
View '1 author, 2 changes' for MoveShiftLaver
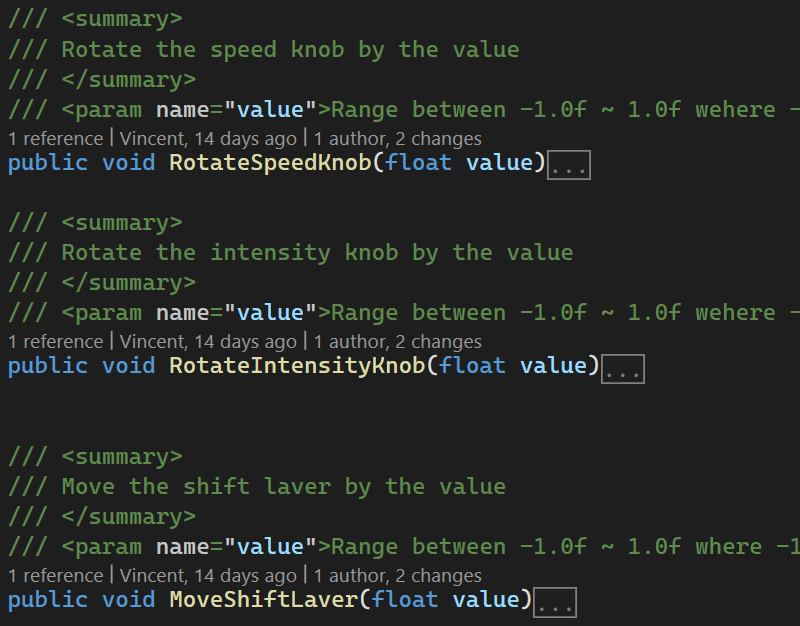(397, 576)
